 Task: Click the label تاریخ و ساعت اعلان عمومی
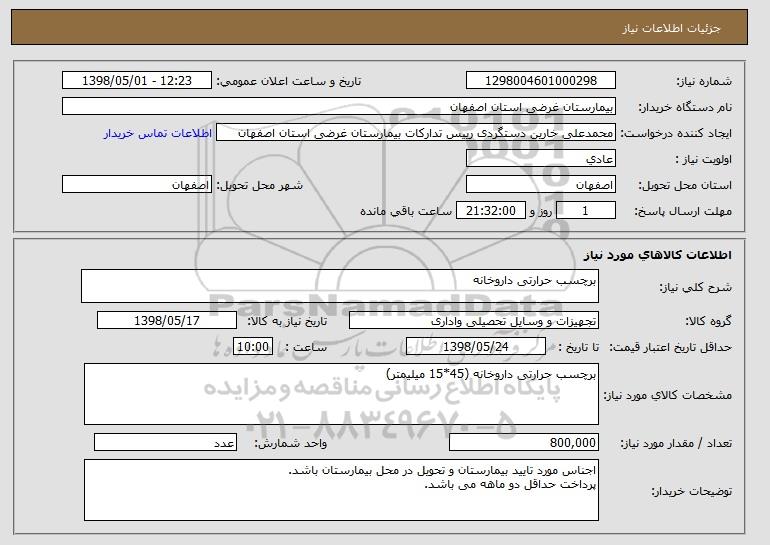tap(289, 82)
